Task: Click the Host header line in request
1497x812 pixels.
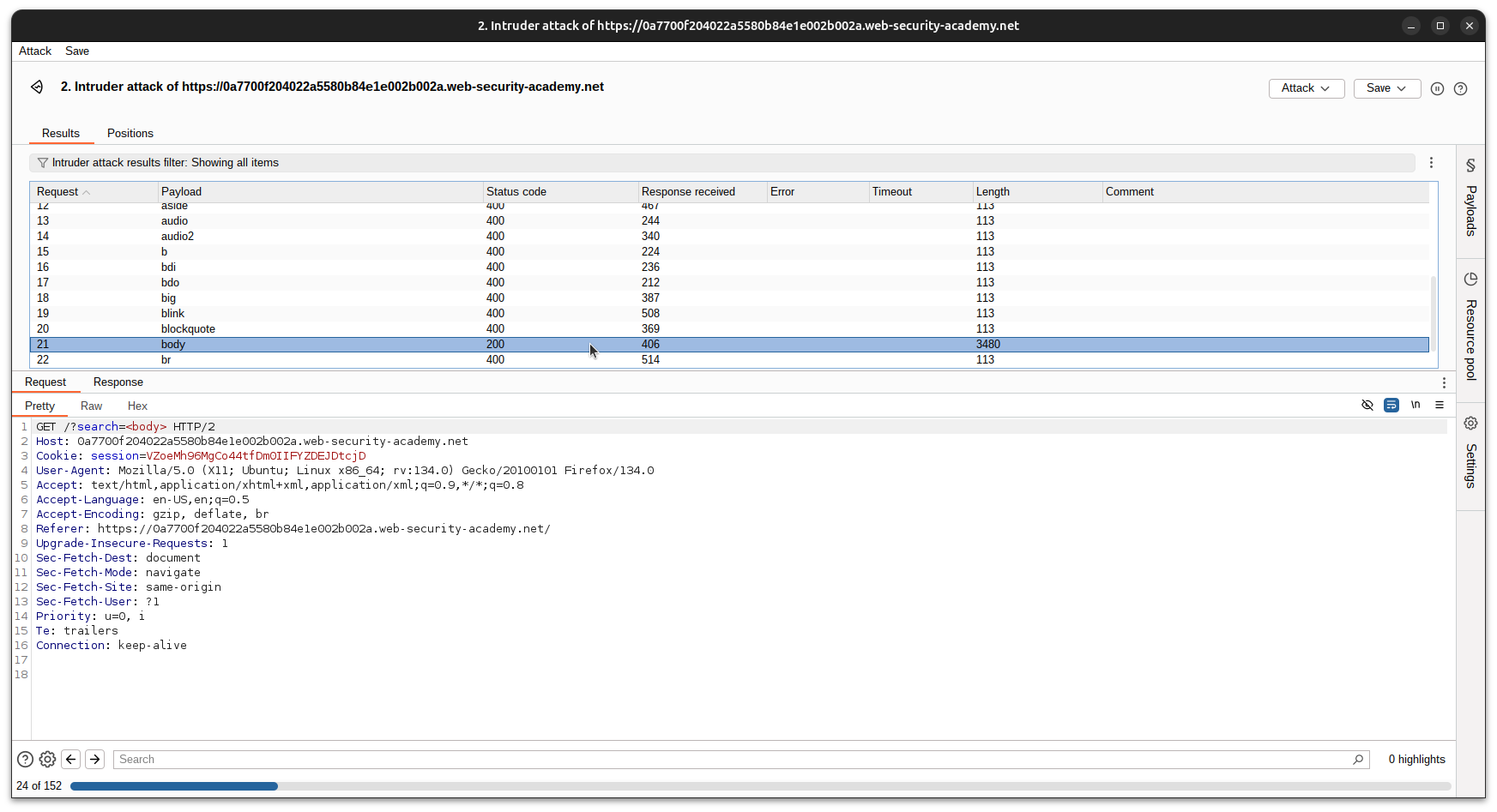Action: click(x=252, y=442)
